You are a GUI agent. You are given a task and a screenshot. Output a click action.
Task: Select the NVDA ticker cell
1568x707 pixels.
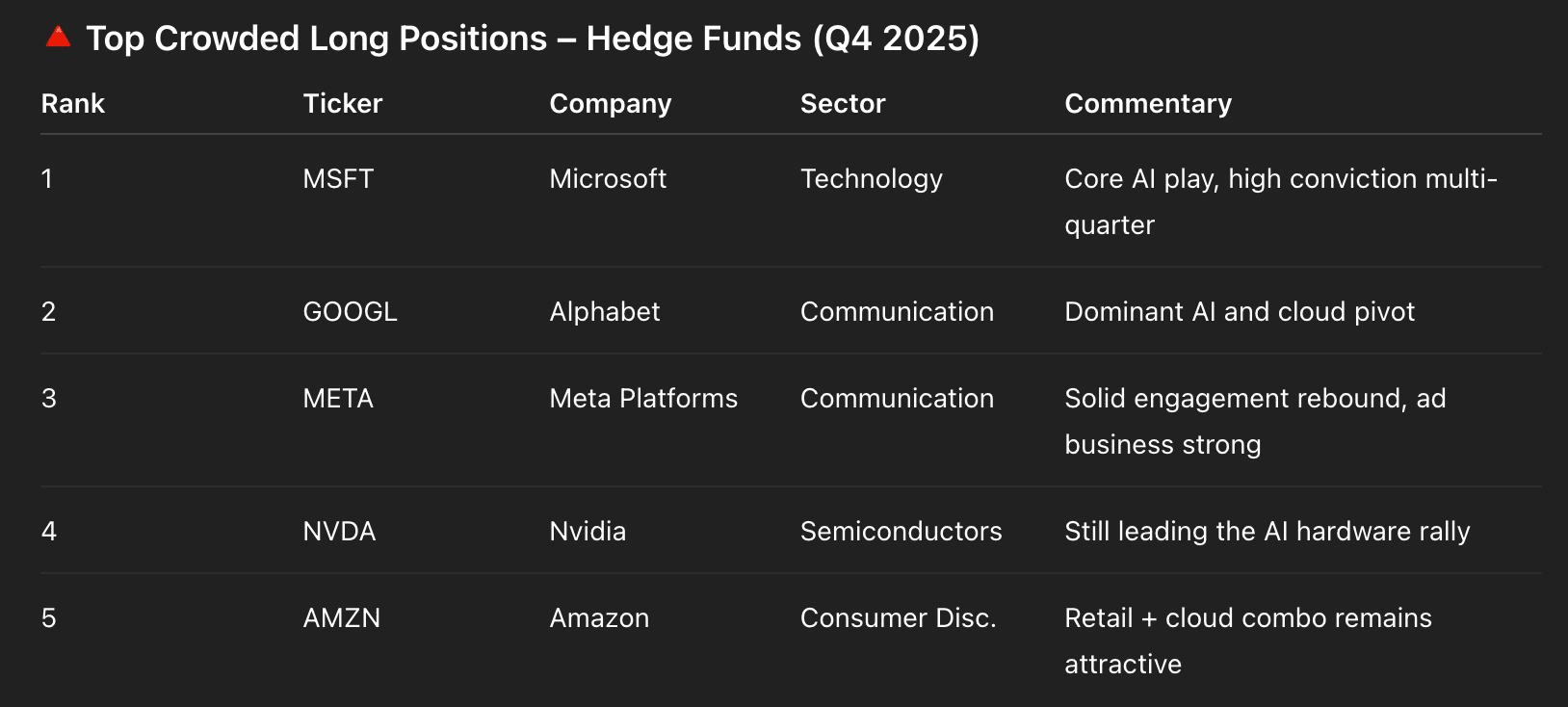[x=339, y=531]
